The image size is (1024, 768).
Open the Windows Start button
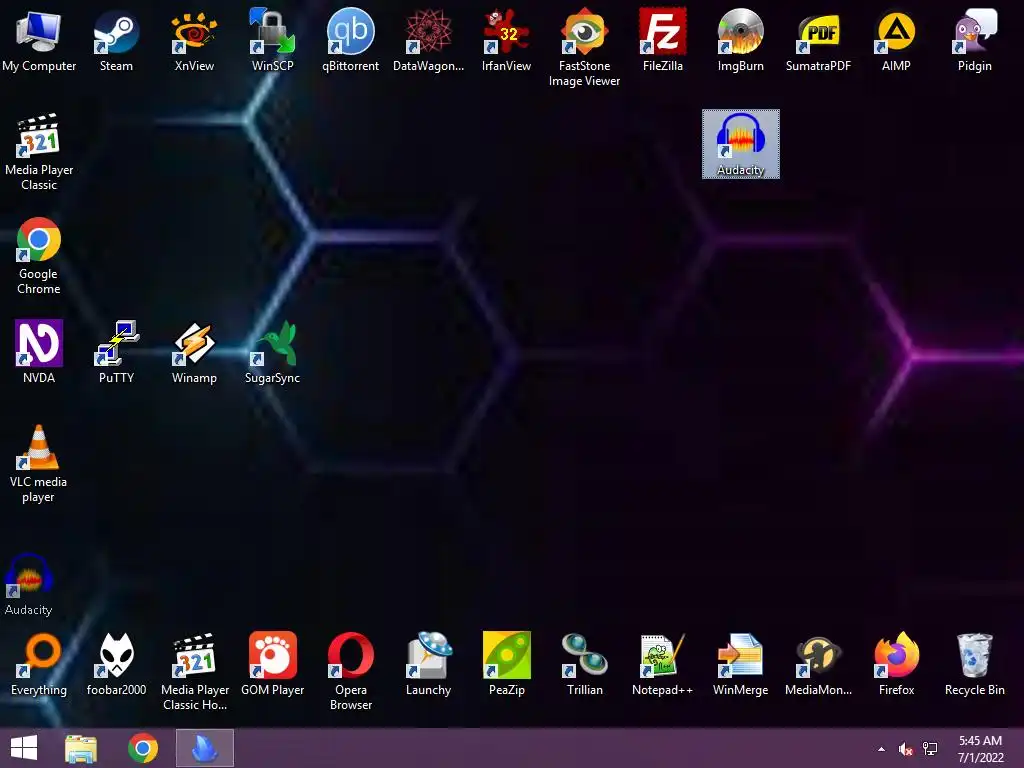(24, 748)
